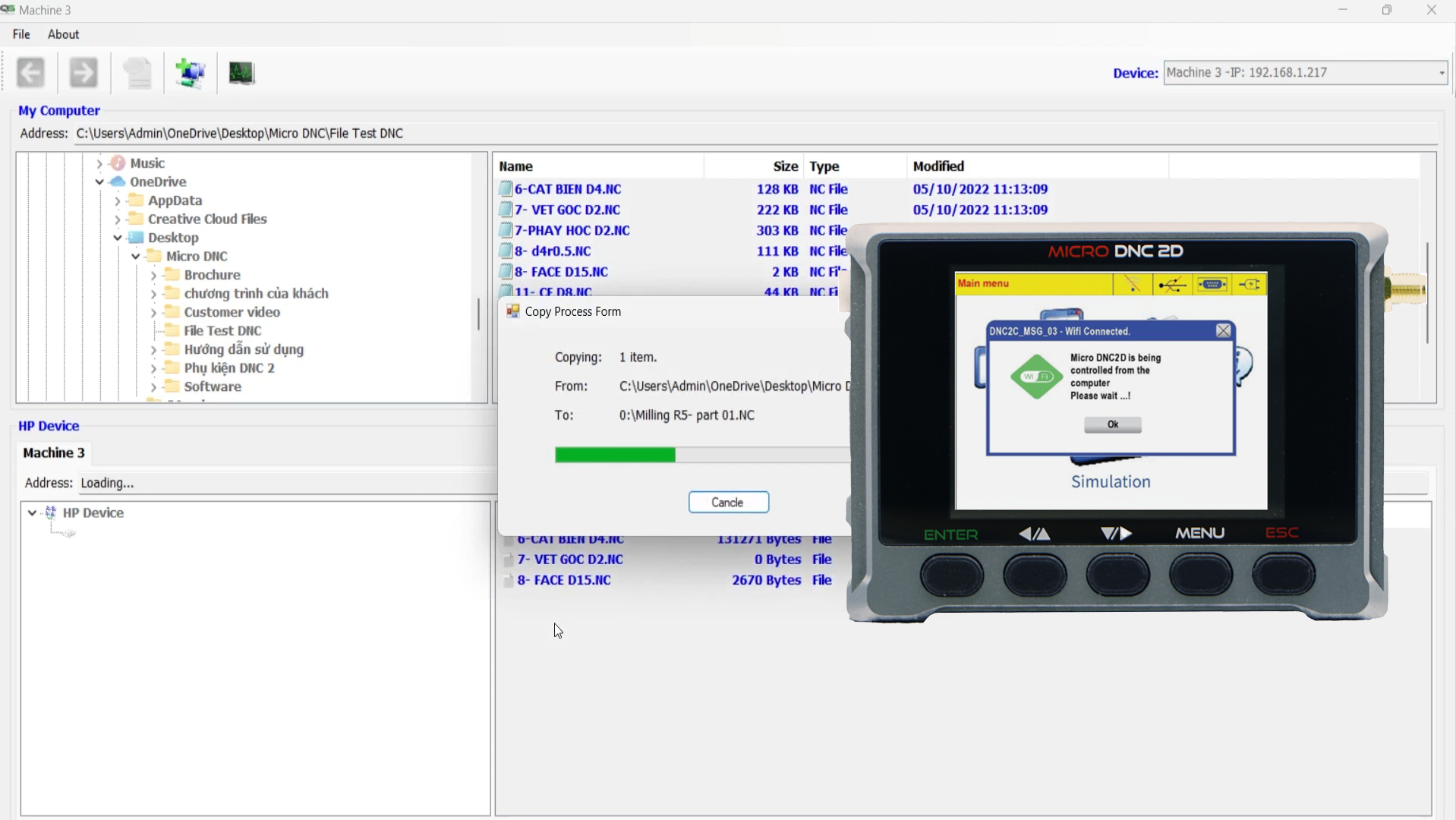Close the Wifi Connected message box
The image size is (1456, 820).
click(x=1223, y=331)
